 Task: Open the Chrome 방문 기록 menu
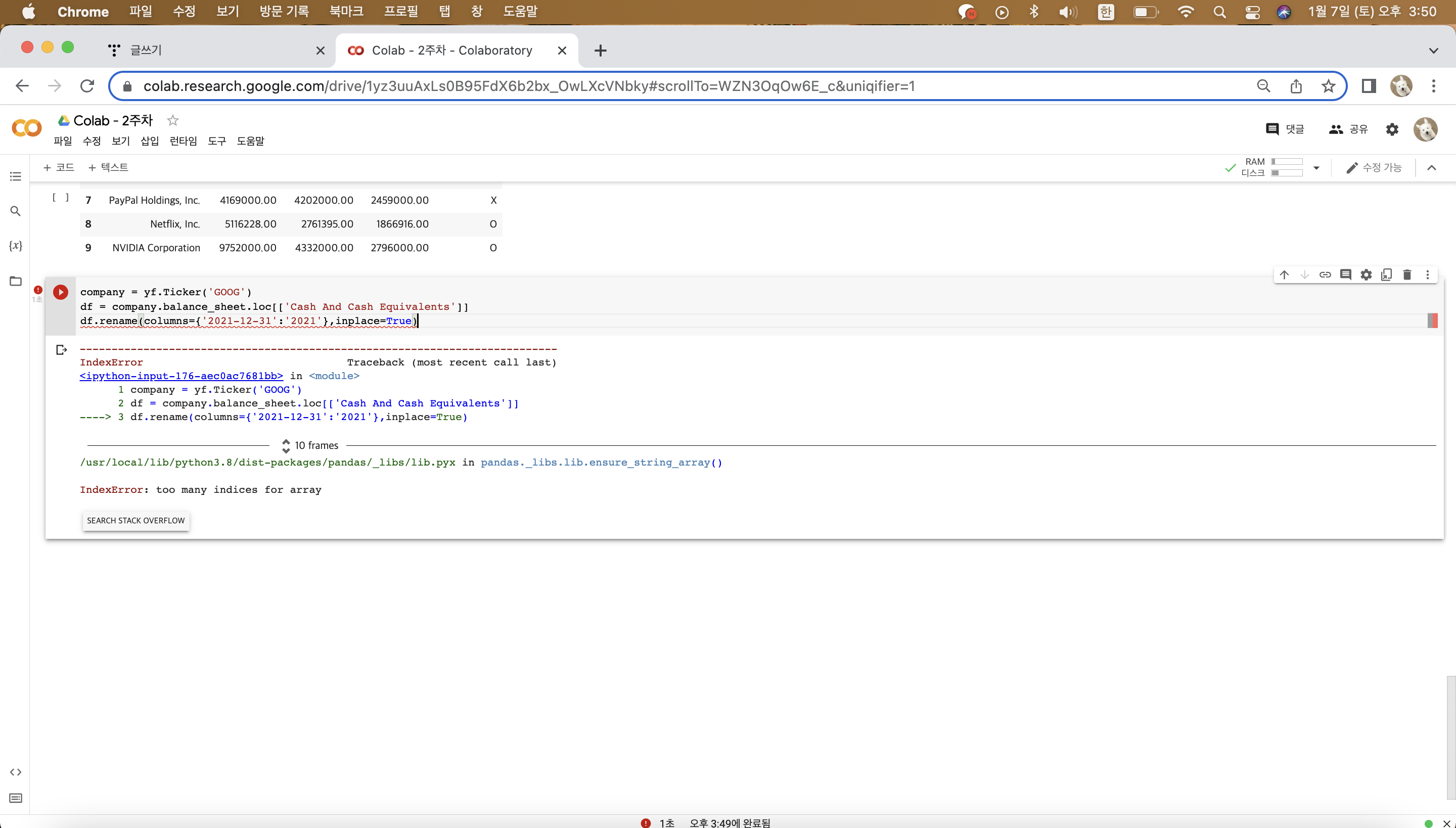click(284, 12)
